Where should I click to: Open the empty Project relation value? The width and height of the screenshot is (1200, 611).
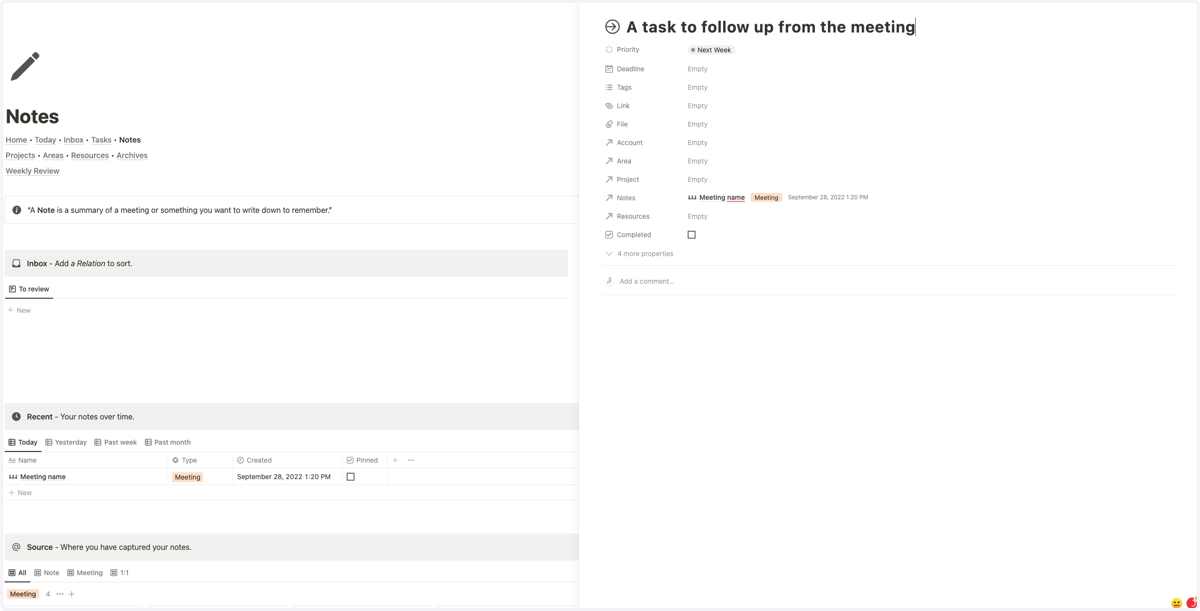697,179
